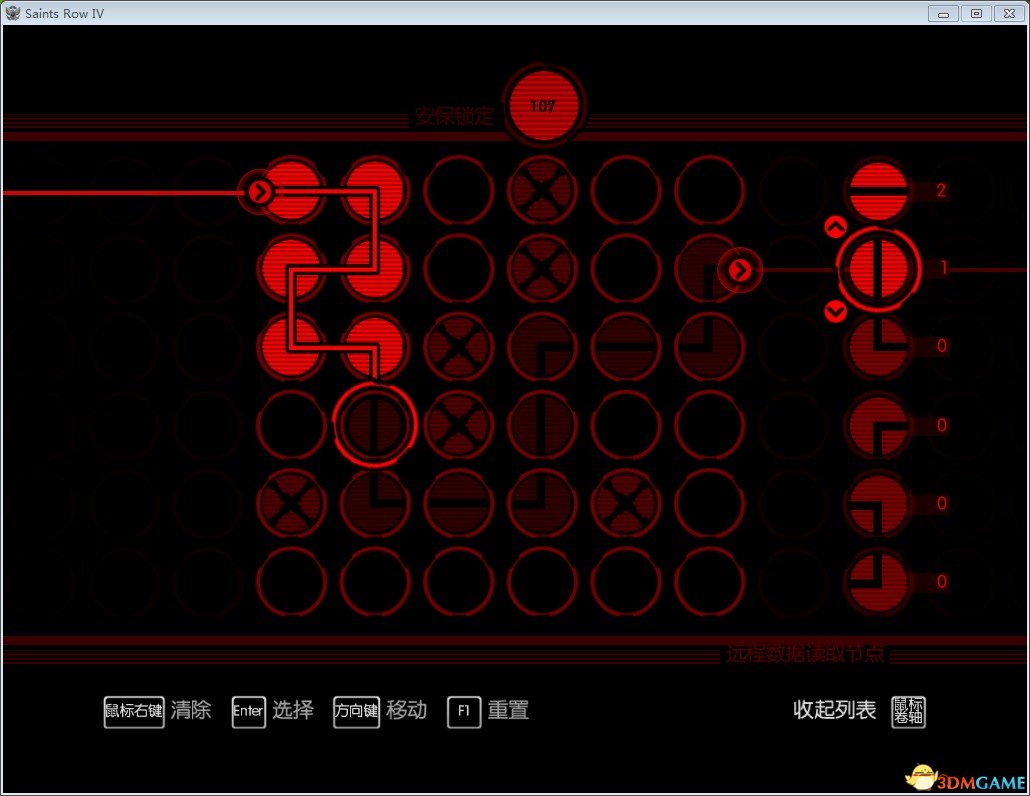The width and height of the screenshot is (1030, 796).
Task: Select the empty node in row 4, column 6
Action: pyautogui.click(x=709, y=425)
